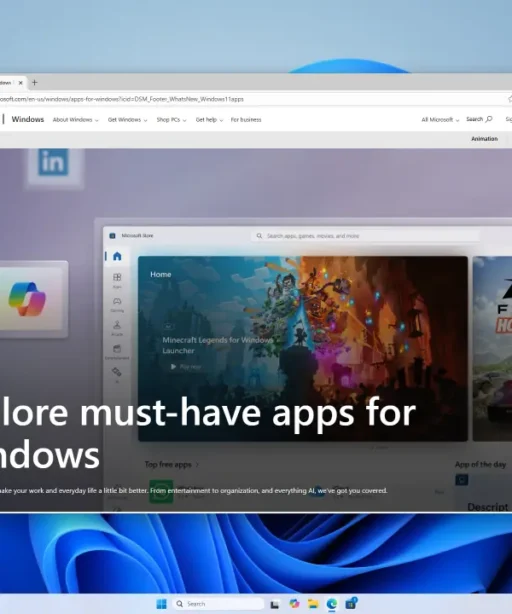512x614 pixels.
Task: Expand the All Microsoft dropdown
Action: (440, 120)
